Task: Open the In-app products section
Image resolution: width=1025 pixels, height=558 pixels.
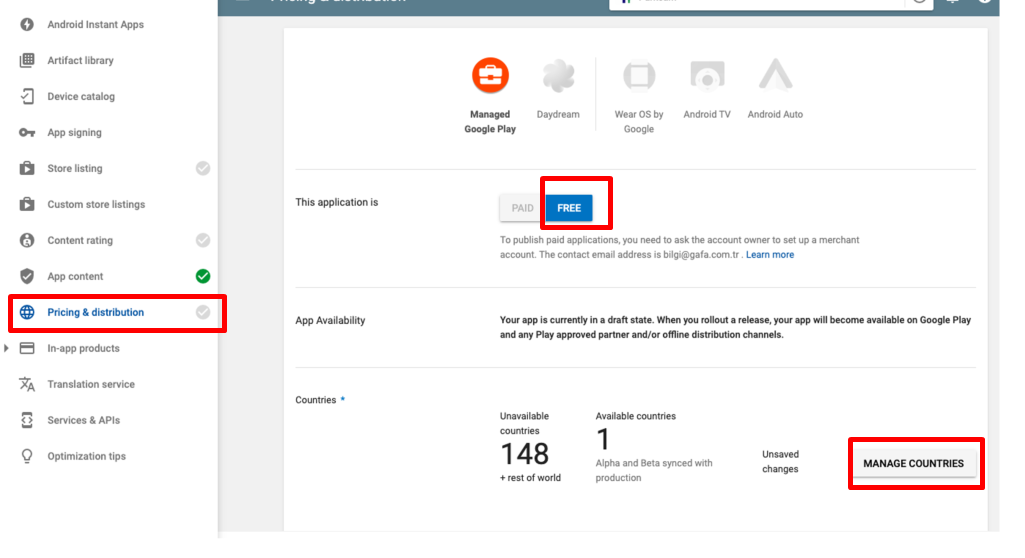Action: (84, 348)
